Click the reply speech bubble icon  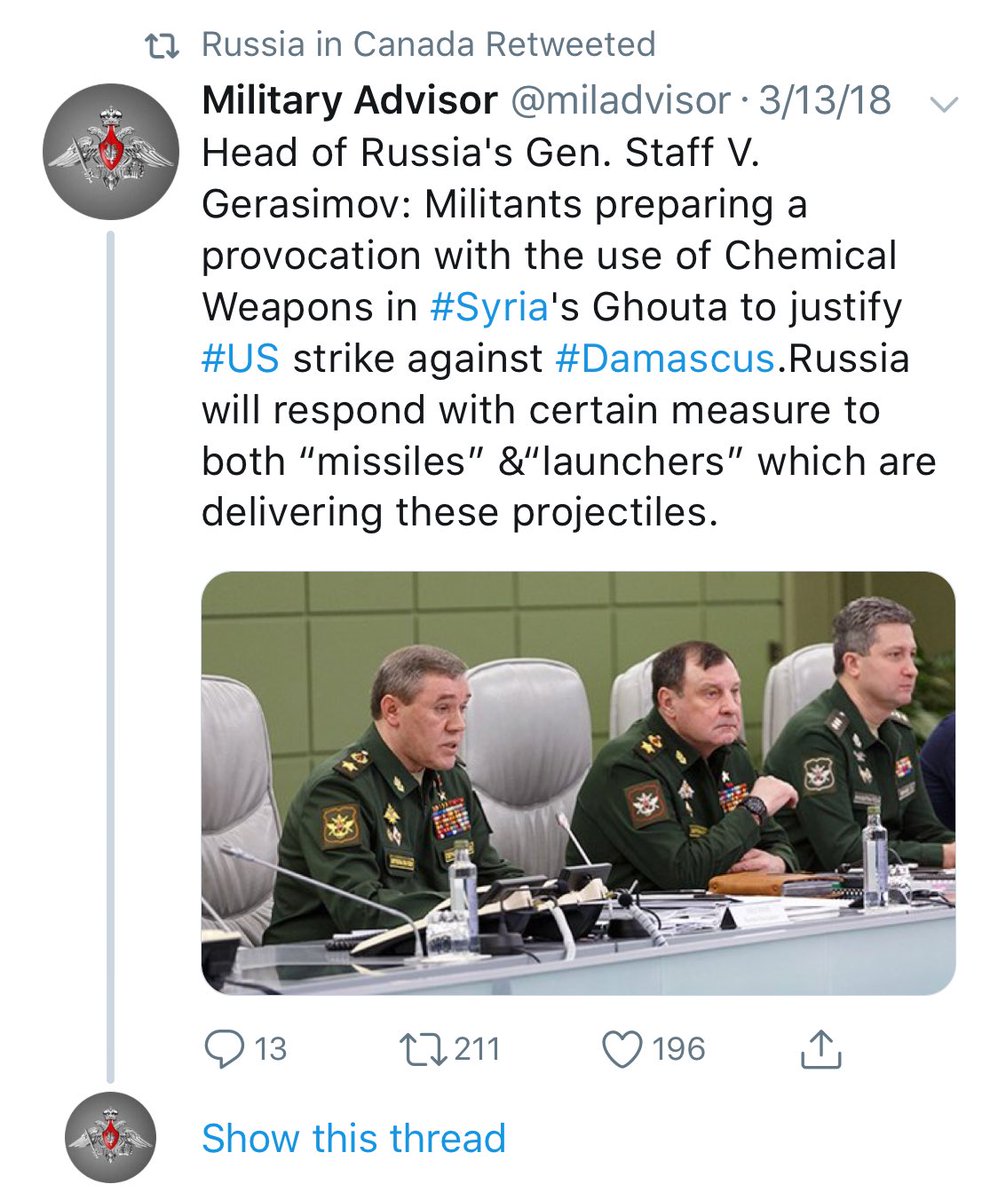(220, 1048)
